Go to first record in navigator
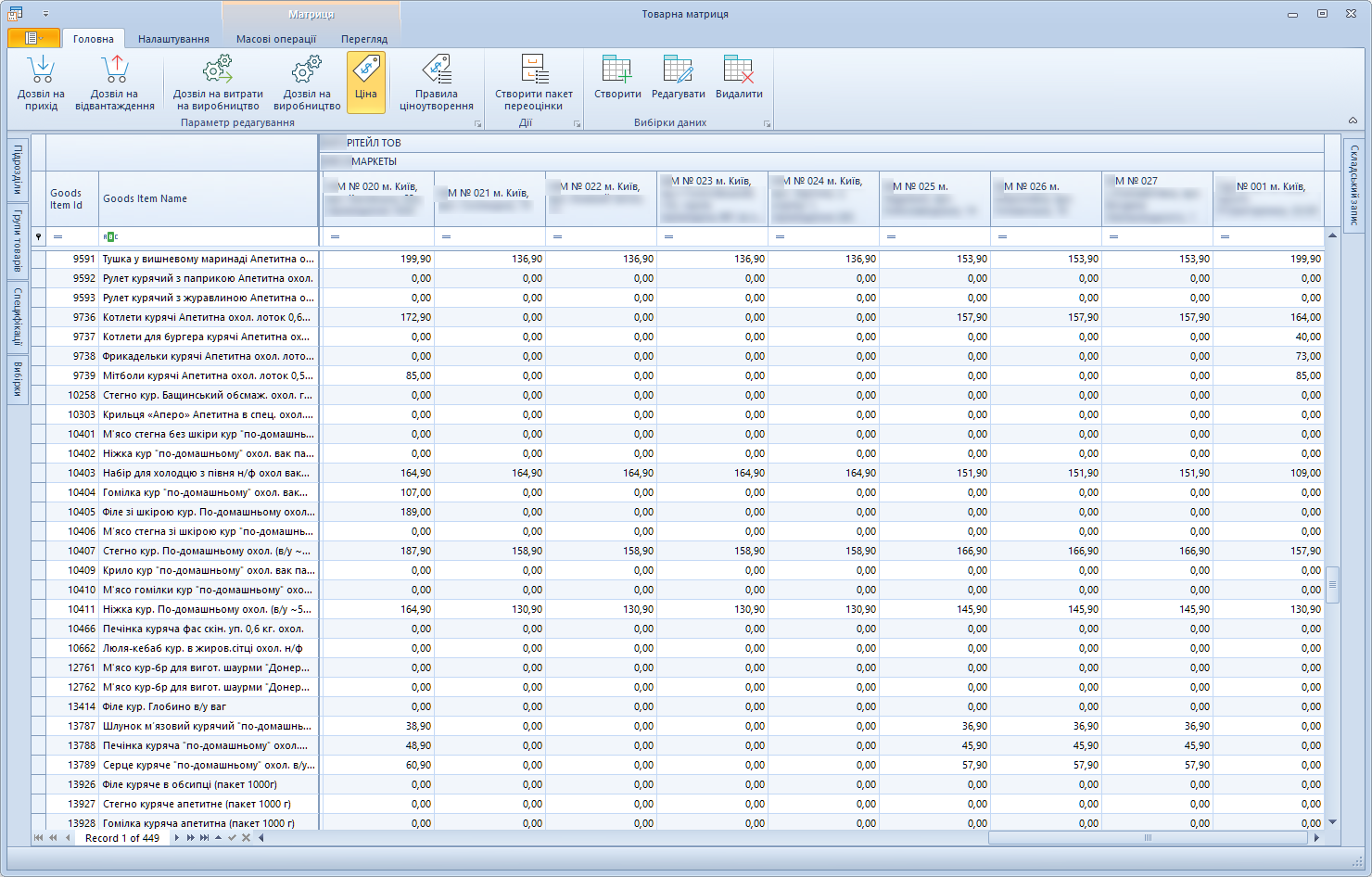 [x=39, y=838]
